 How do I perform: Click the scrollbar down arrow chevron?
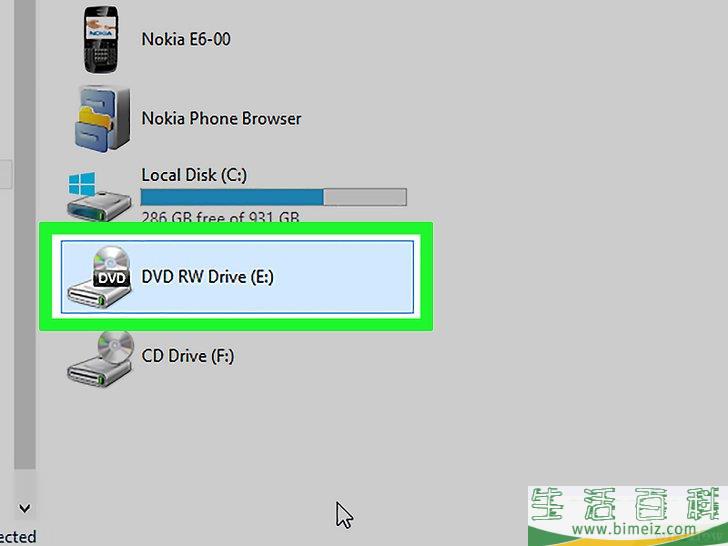point(25,508)
